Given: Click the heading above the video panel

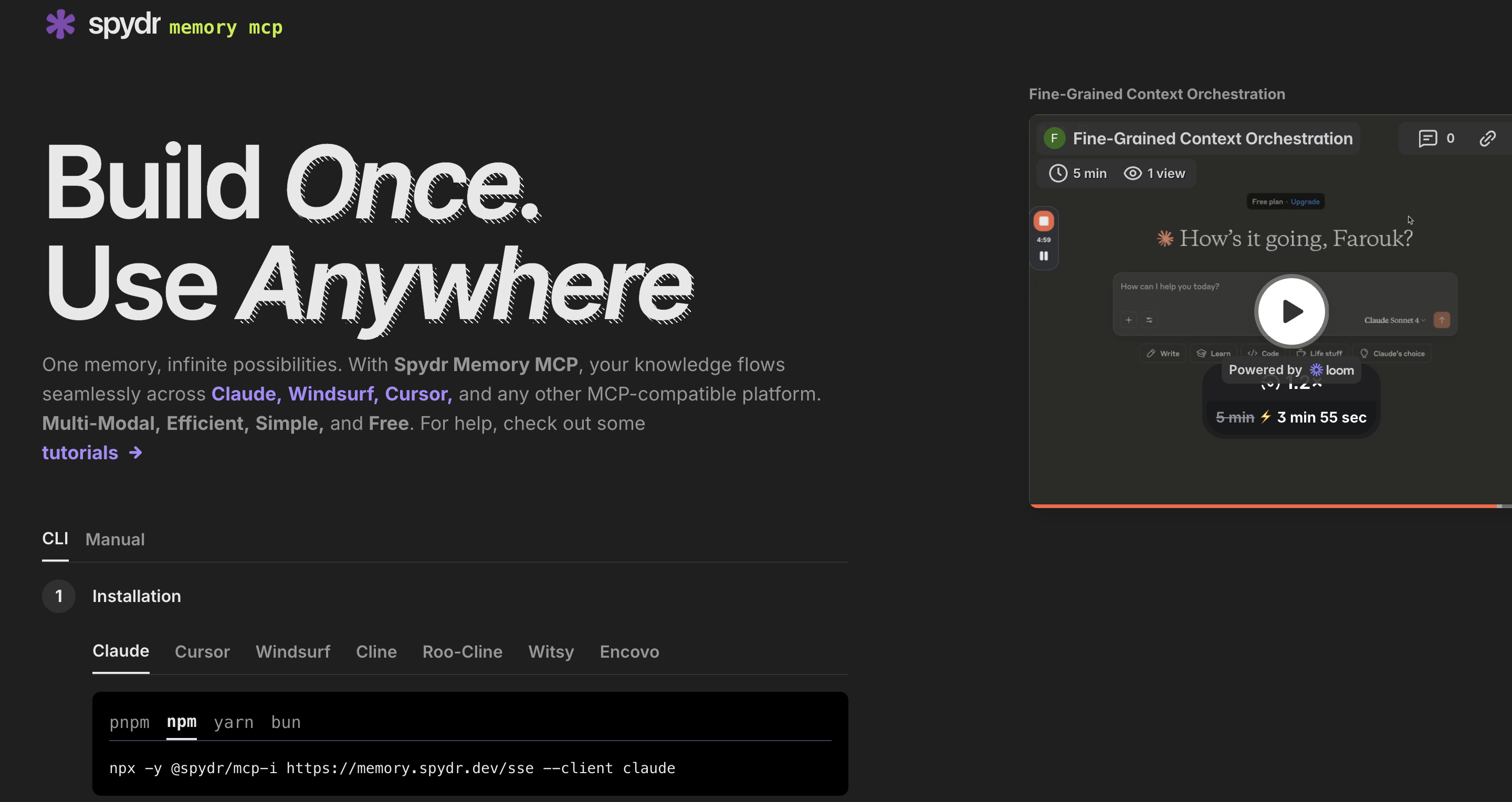Looking at the screenshot, I should pos(1157,94).
